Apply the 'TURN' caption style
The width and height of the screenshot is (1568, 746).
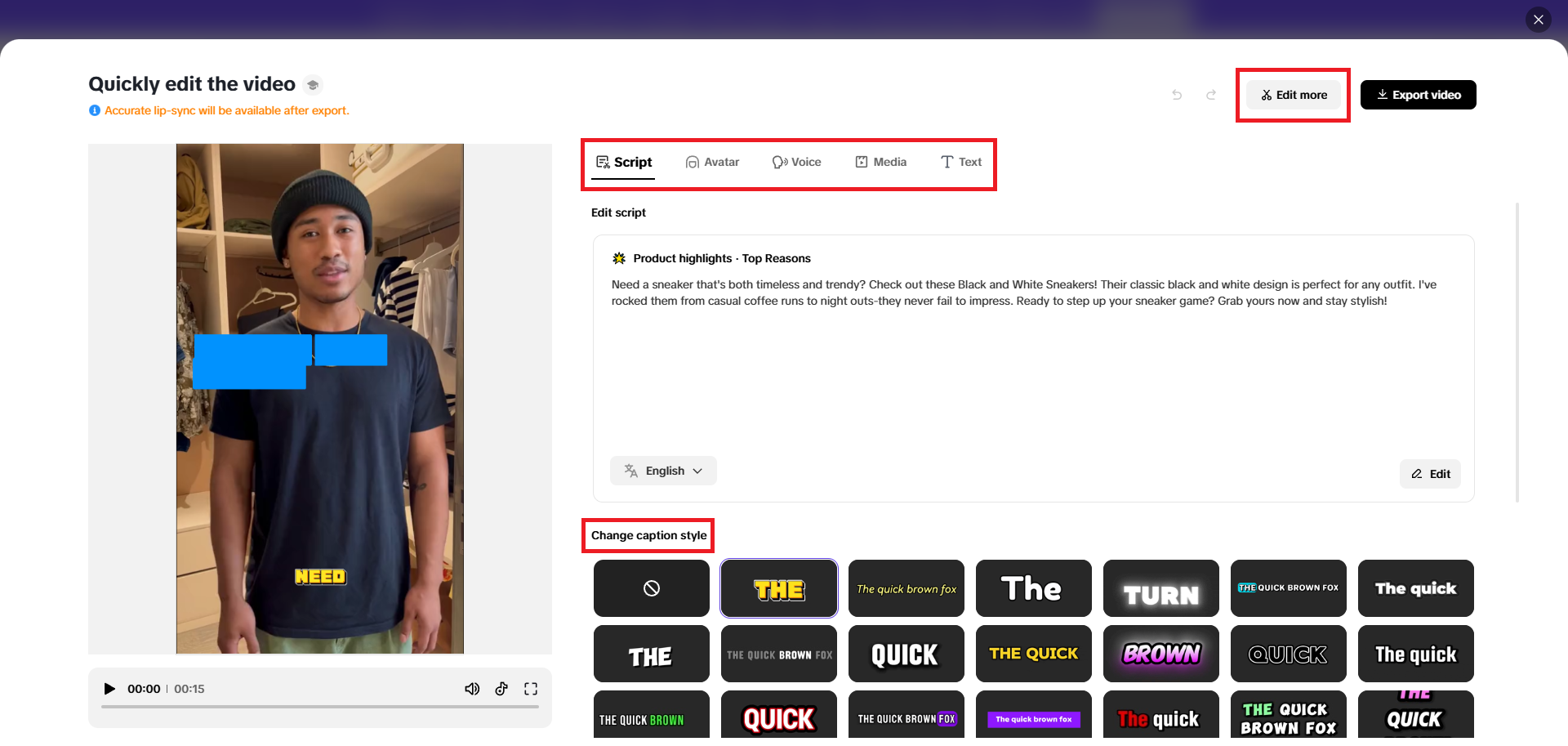1161,588
